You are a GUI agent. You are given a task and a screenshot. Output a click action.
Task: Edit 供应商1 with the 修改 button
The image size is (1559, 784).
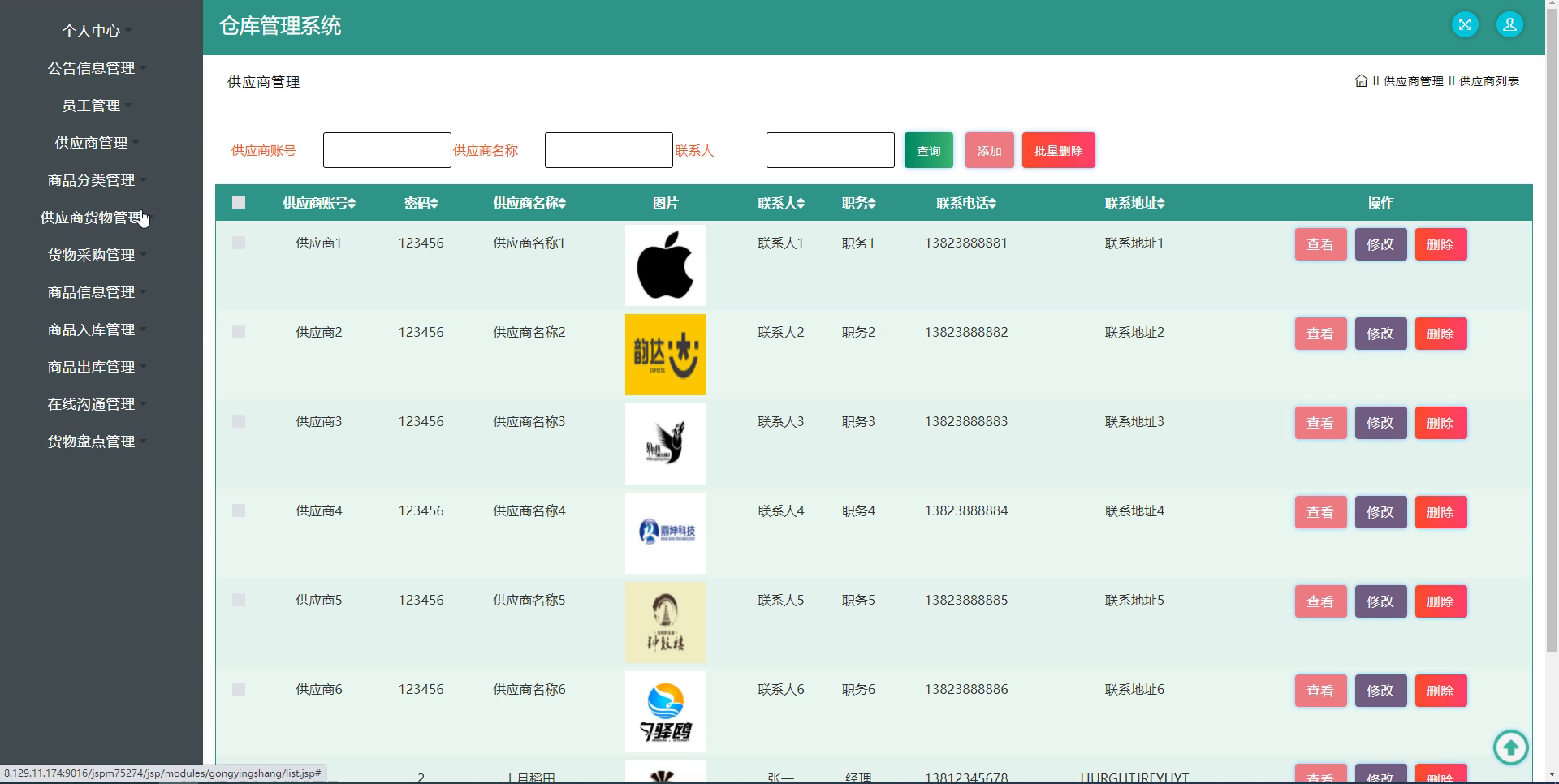coord(1380,244)
